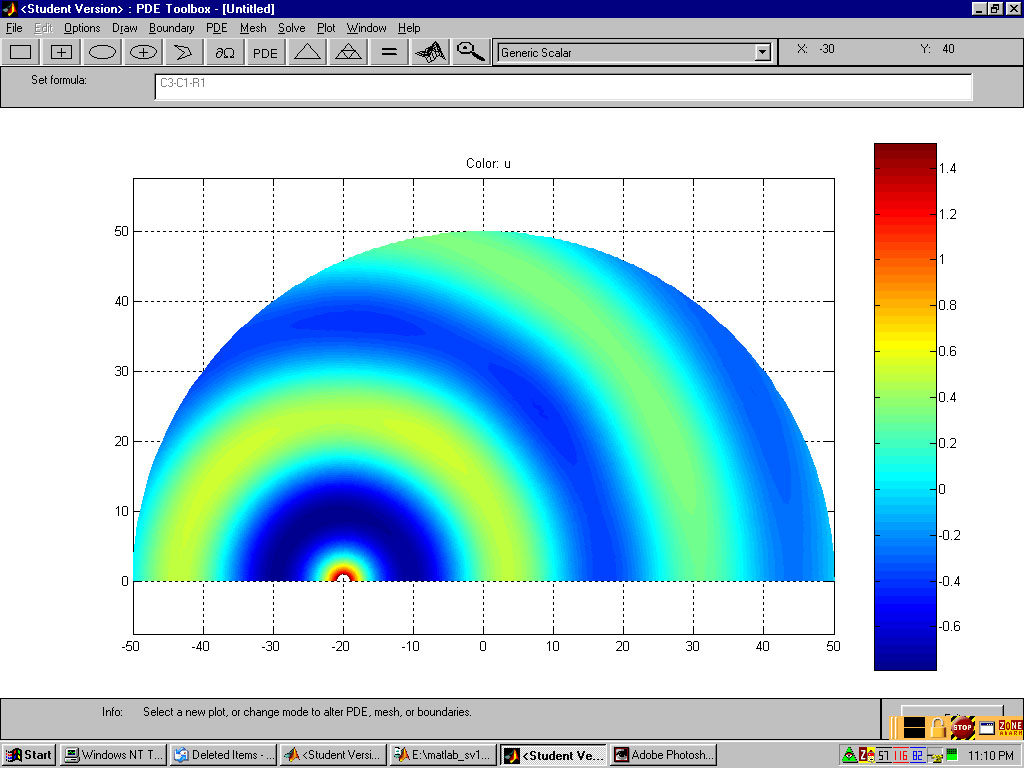Open the Help menu
This screenshot has height=768, width=1024.
click(x=409, y=28)
